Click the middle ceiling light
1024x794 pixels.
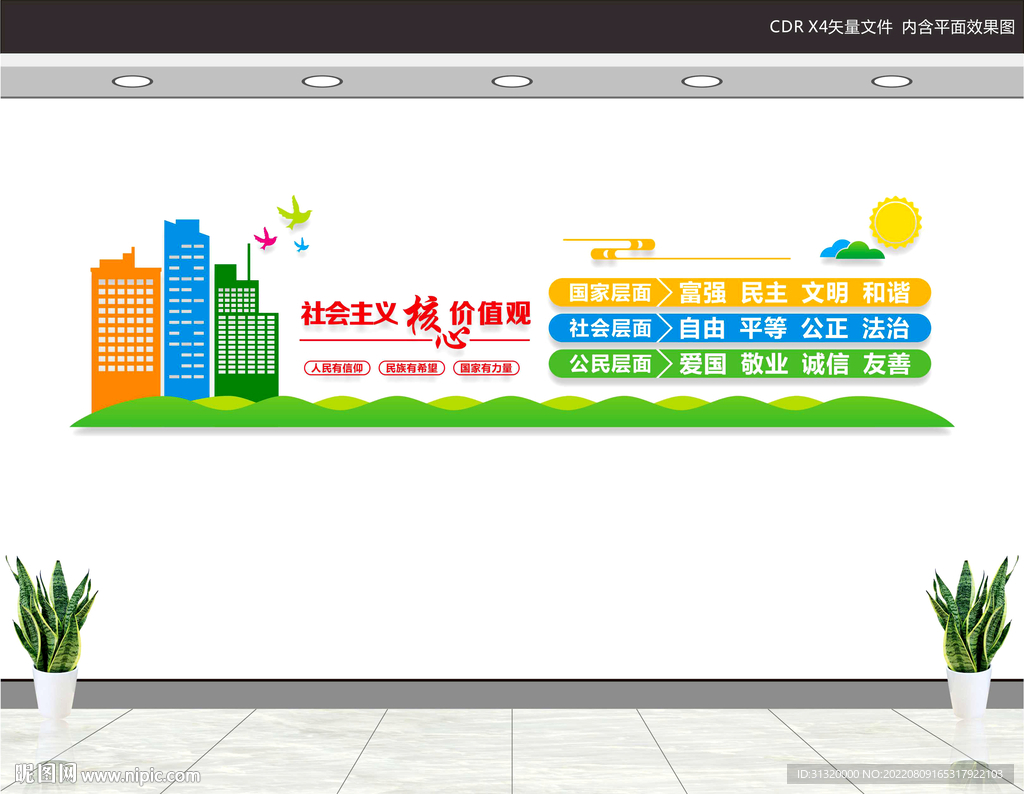point(512,82)
